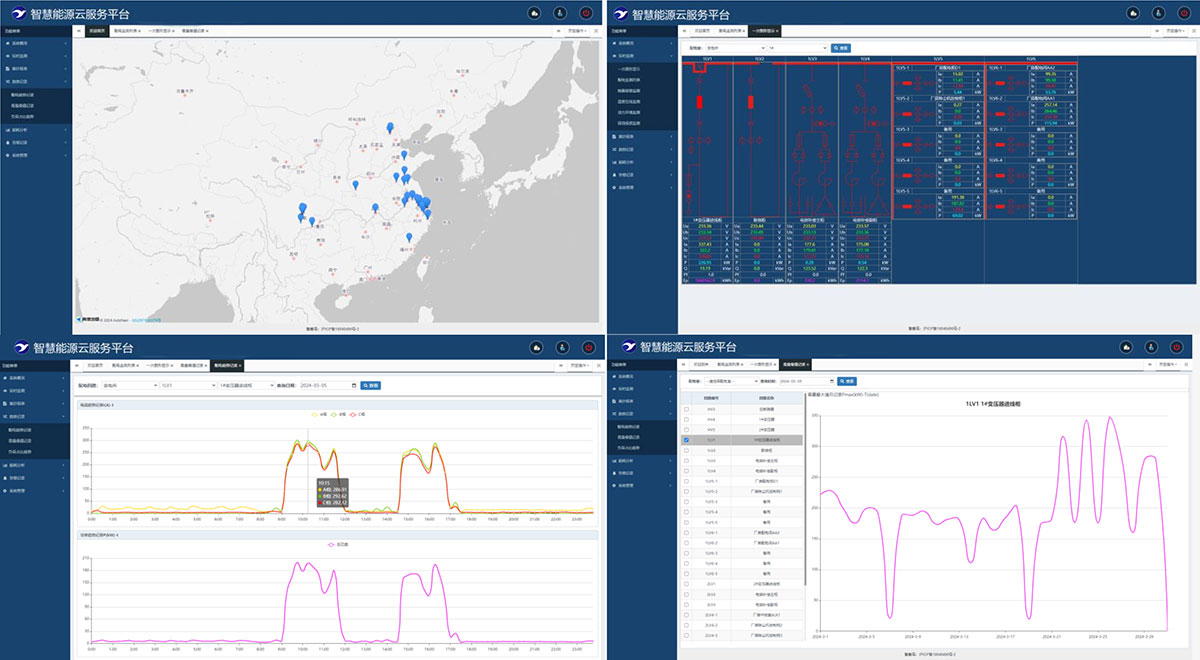Tick the first checkbox in the cabinet list

[686, 409]
